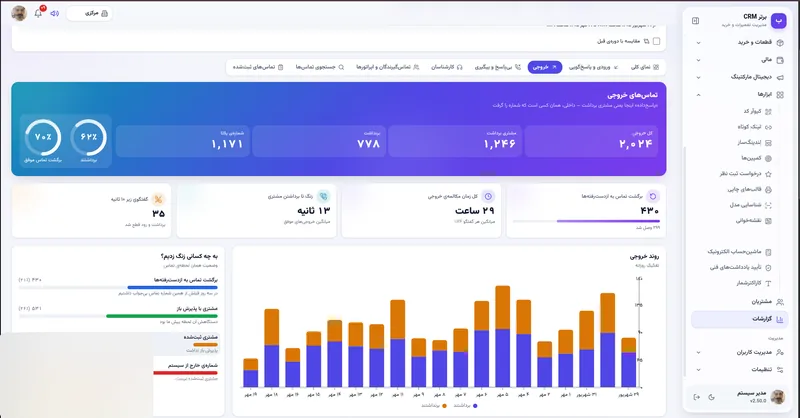The width and height of the screenshot is (800, 418).
Task: Open جستجوی تماس‌ها tab
Action: click(320, 67)
